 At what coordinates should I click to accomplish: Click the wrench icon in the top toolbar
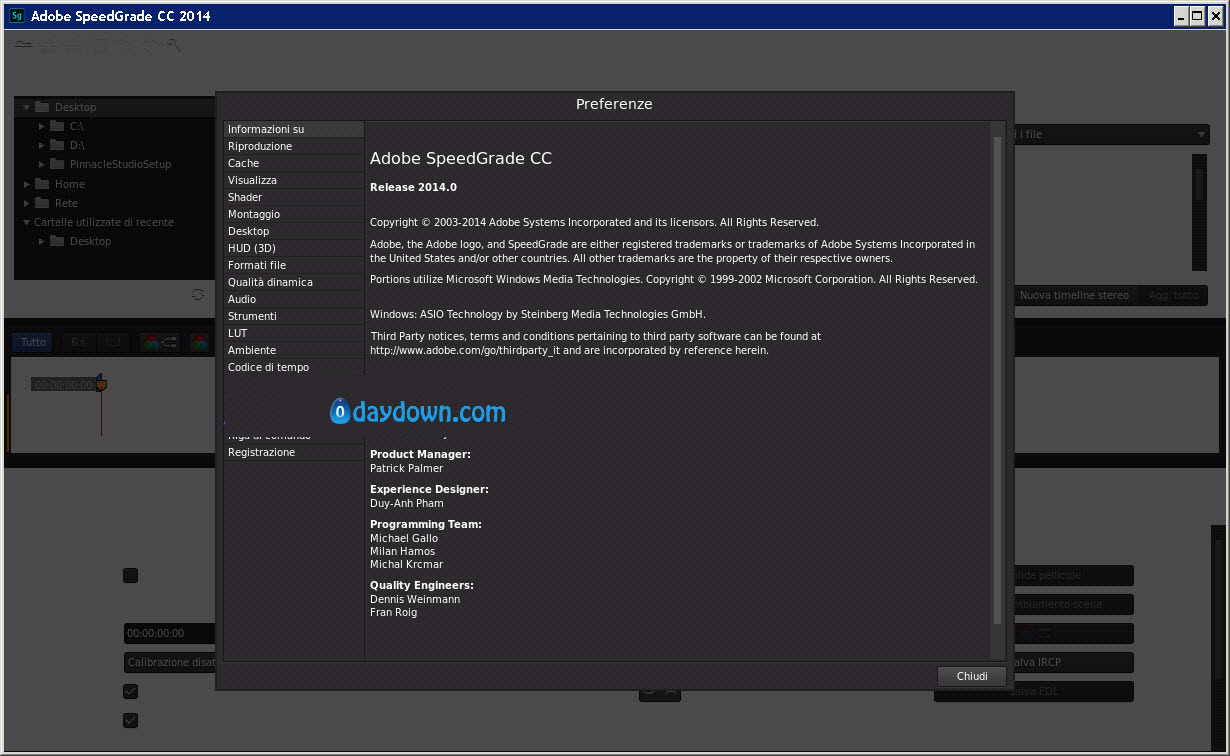174,45
